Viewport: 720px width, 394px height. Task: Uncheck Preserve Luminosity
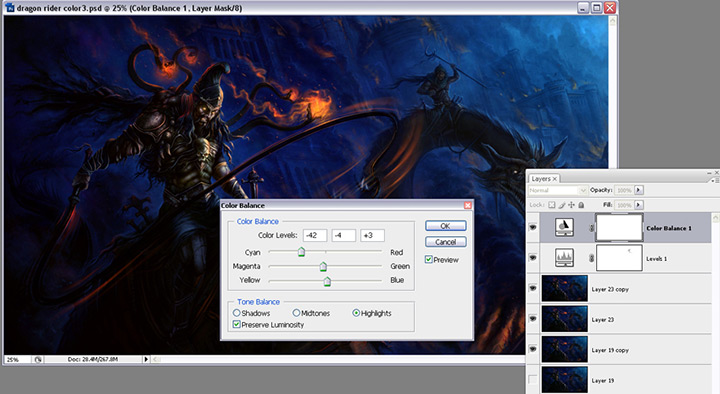pos(236,325)
